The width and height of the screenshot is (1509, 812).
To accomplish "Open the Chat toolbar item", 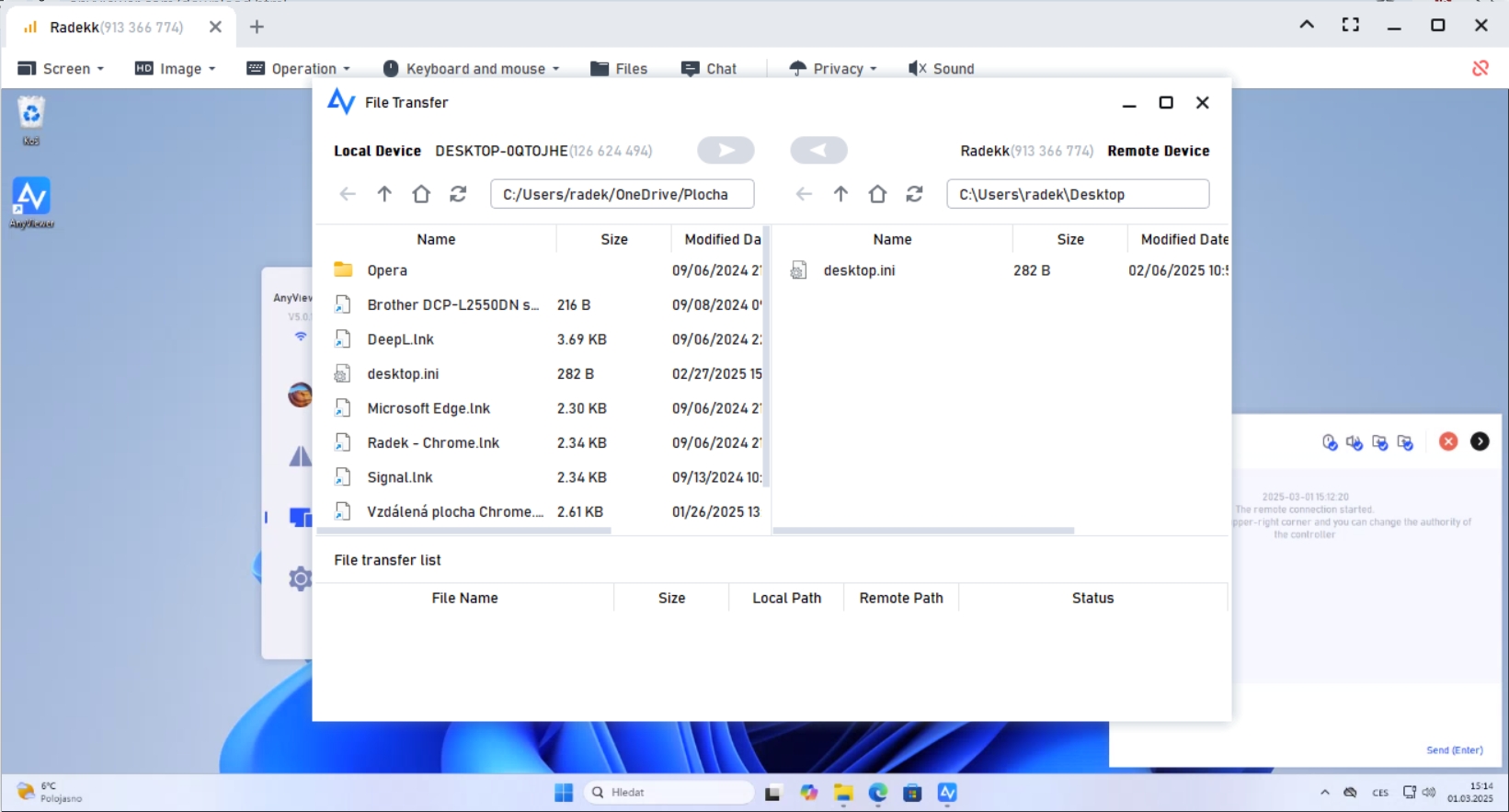I will coord(709,68).
